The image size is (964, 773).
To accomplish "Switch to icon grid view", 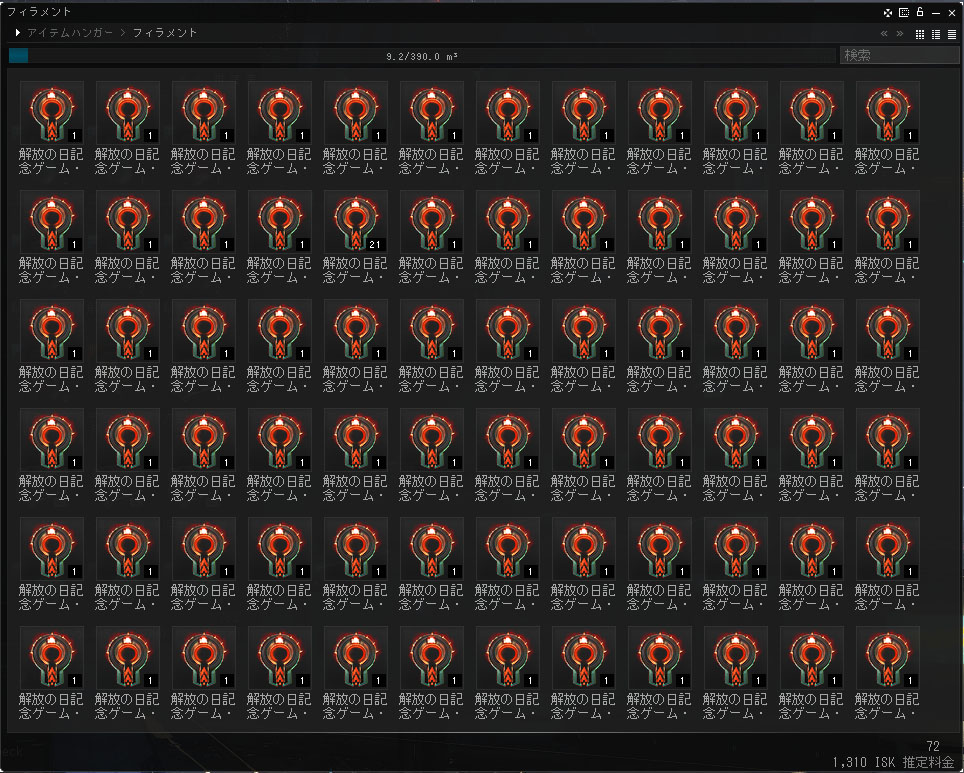I will tap(920, 34).
